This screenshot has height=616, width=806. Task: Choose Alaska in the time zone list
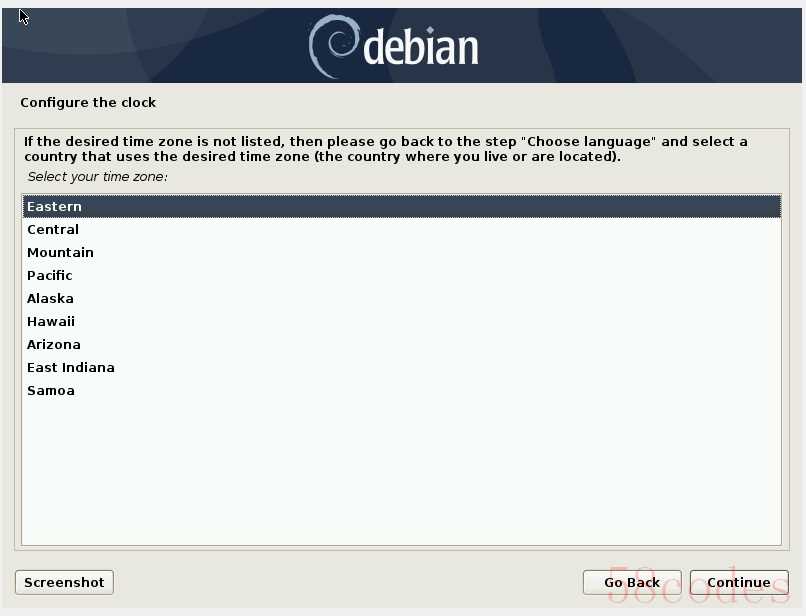[x=401, y=298]
